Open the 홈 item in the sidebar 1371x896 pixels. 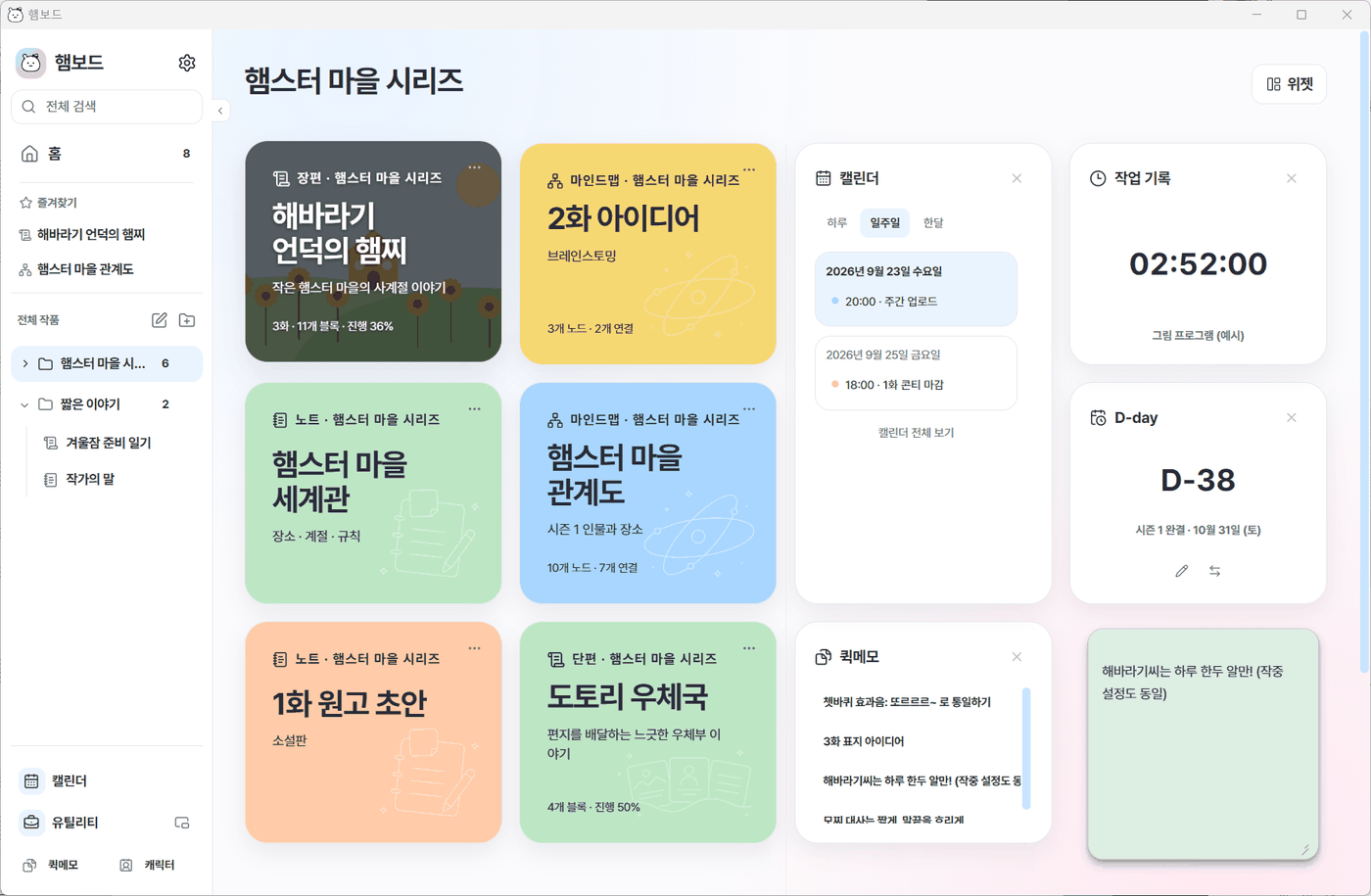[x=107, y=154]
